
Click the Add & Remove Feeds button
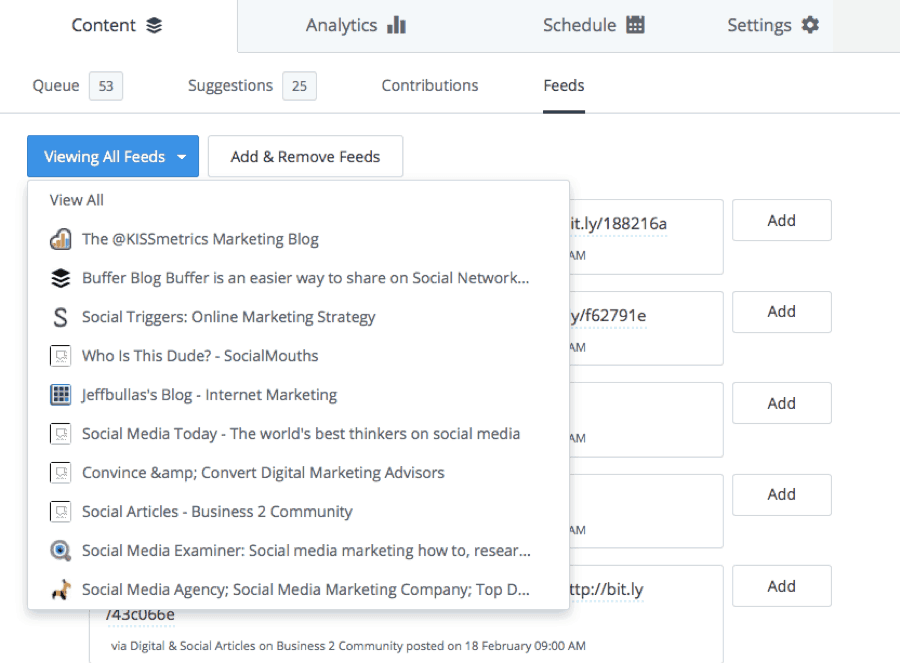click(x=305, y=156)
